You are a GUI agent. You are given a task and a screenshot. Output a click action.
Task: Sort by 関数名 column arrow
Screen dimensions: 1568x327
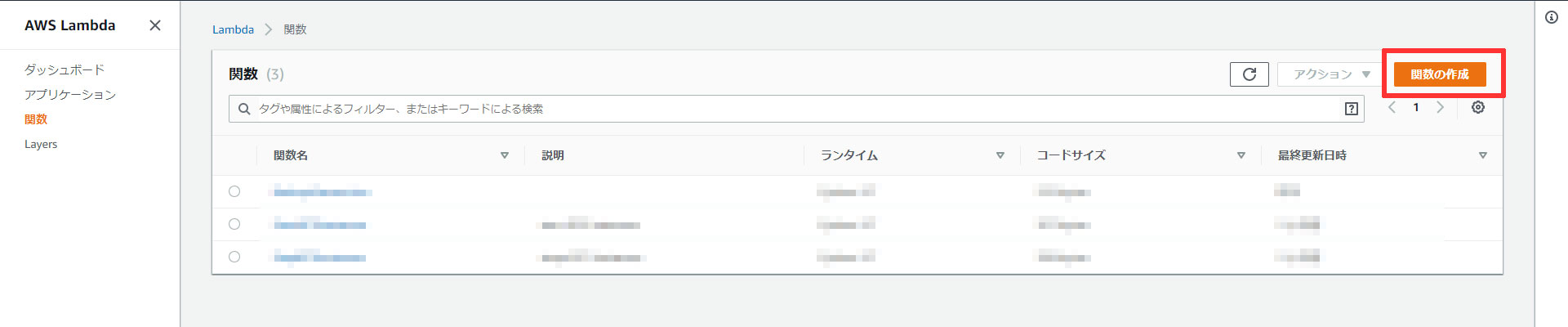505,155
